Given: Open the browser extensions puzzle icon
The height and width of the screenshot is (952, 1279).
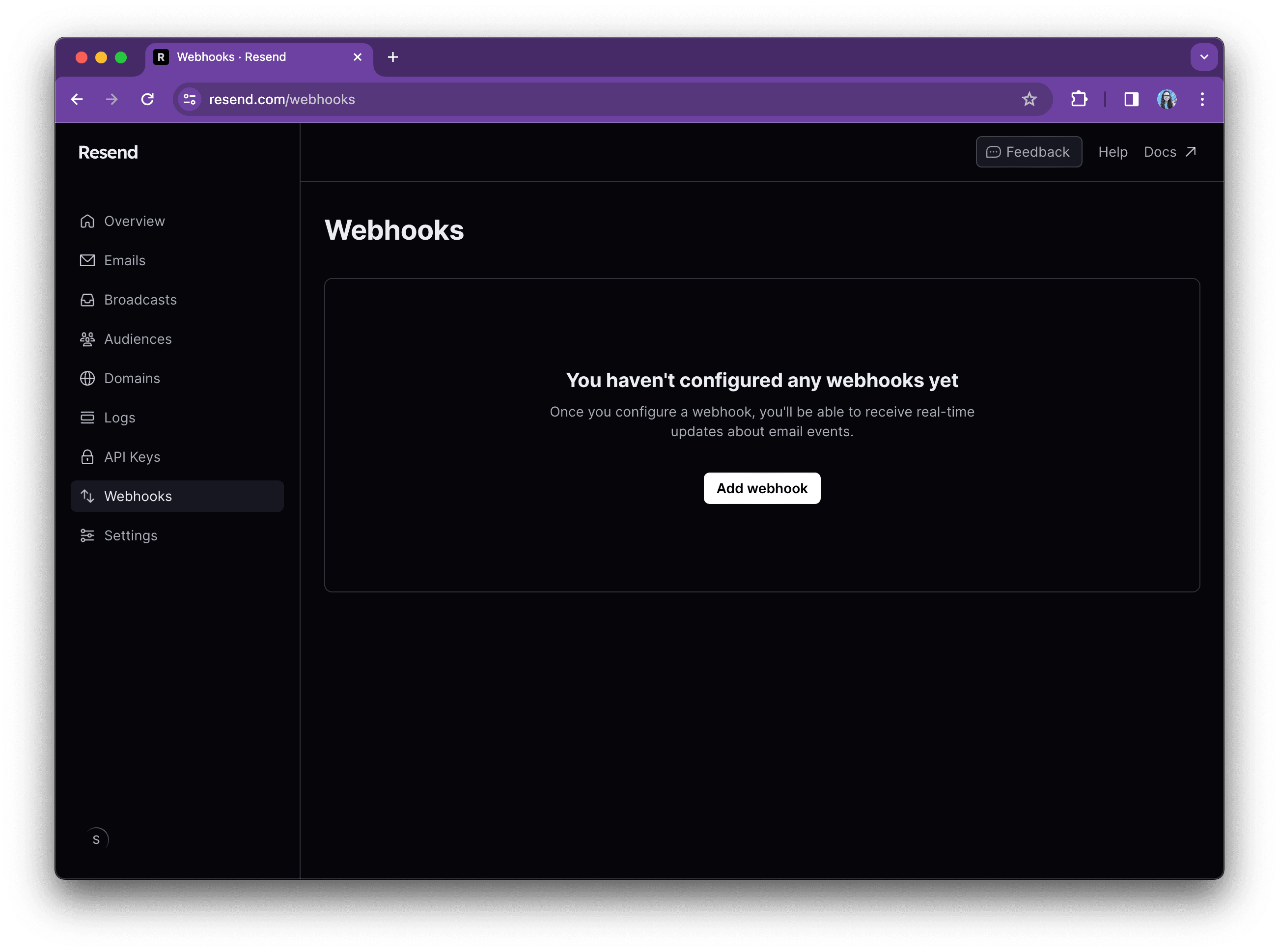Looking at the screenshot, I should (x=1079, y=99).
